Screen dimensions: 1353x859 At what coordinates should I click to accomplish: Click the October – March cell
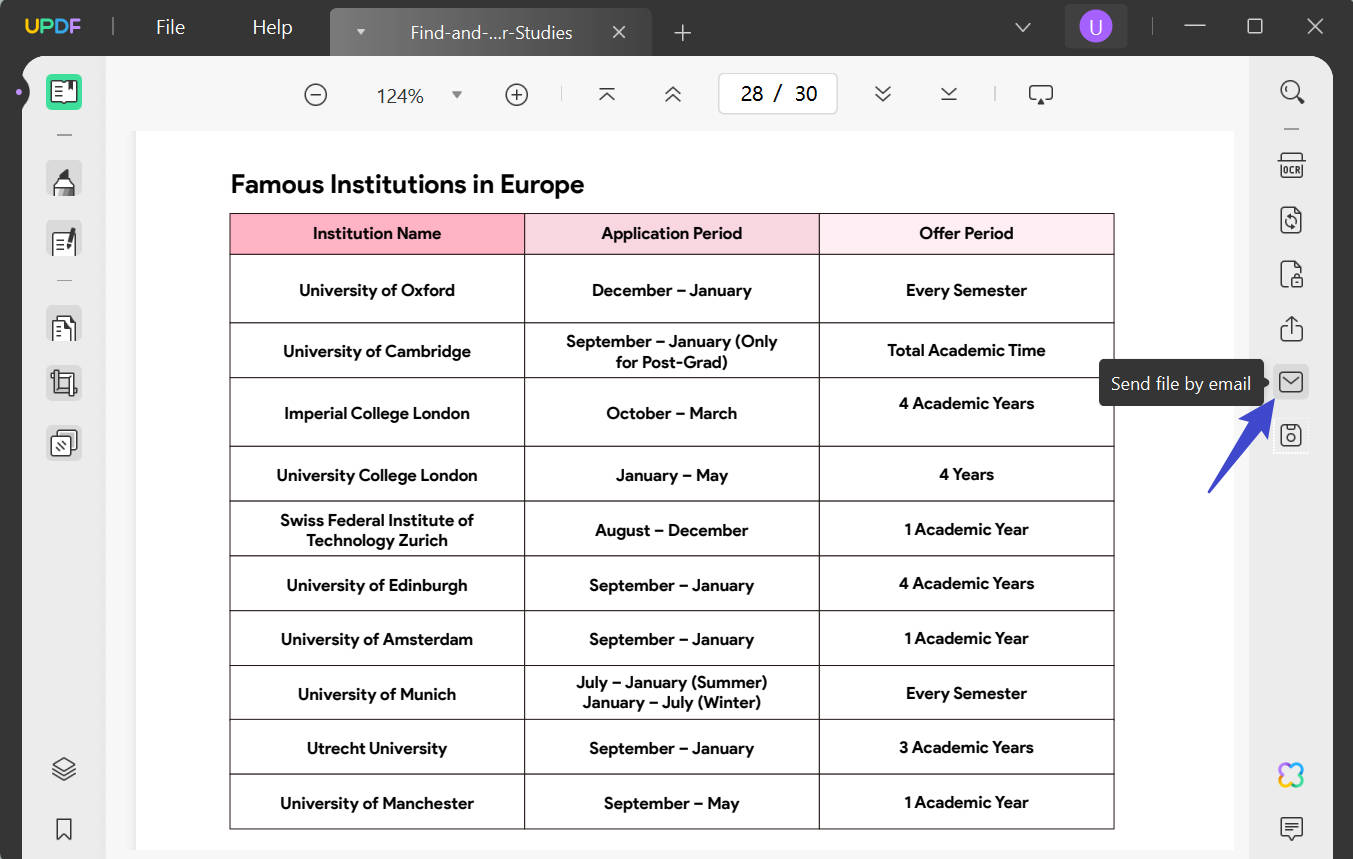point(672,413)
